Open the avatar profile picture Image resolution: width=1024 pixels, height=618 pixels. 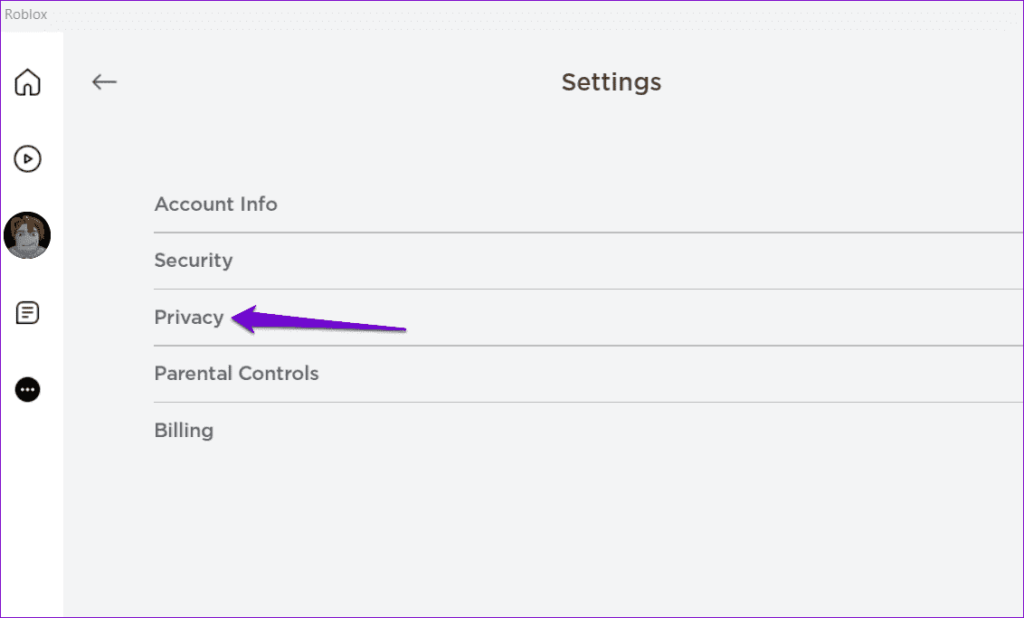click(28, 236)
